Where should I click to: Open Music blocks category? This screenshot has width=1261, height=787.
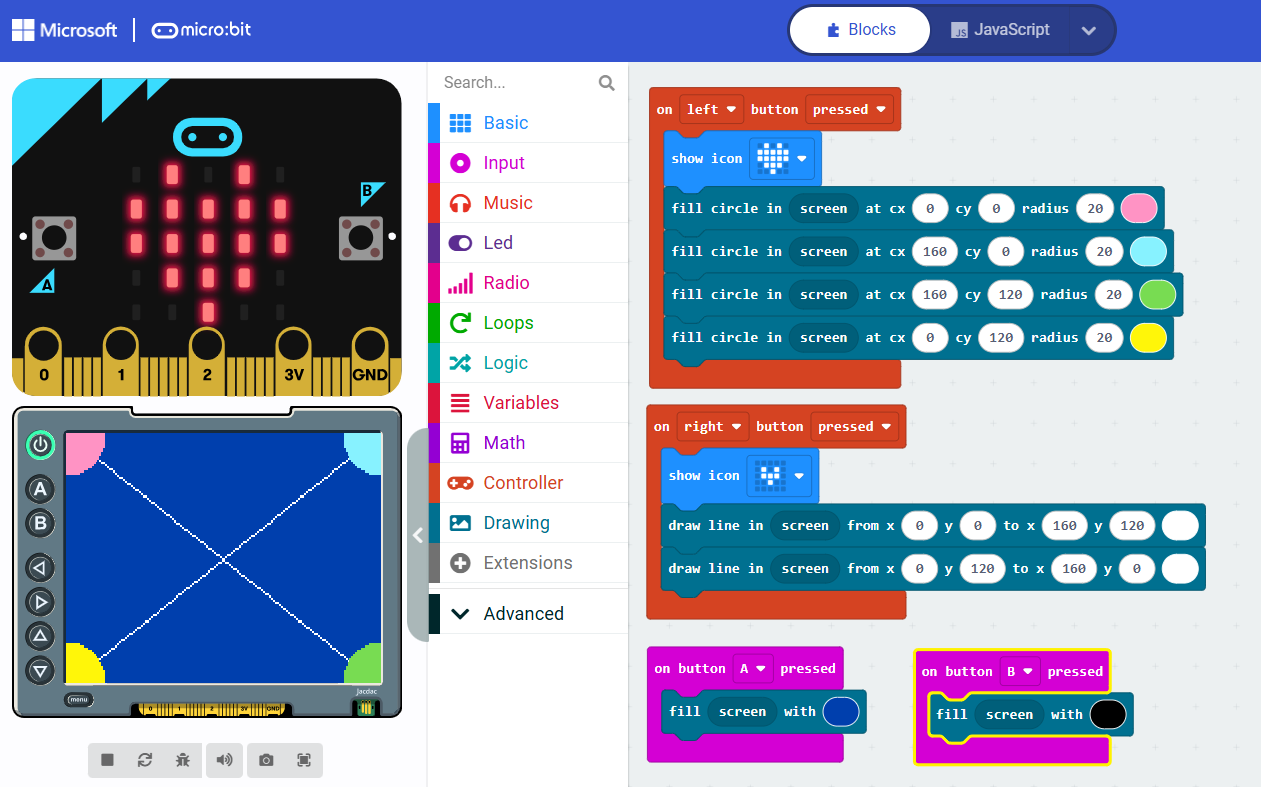click(x=528, y=203)
